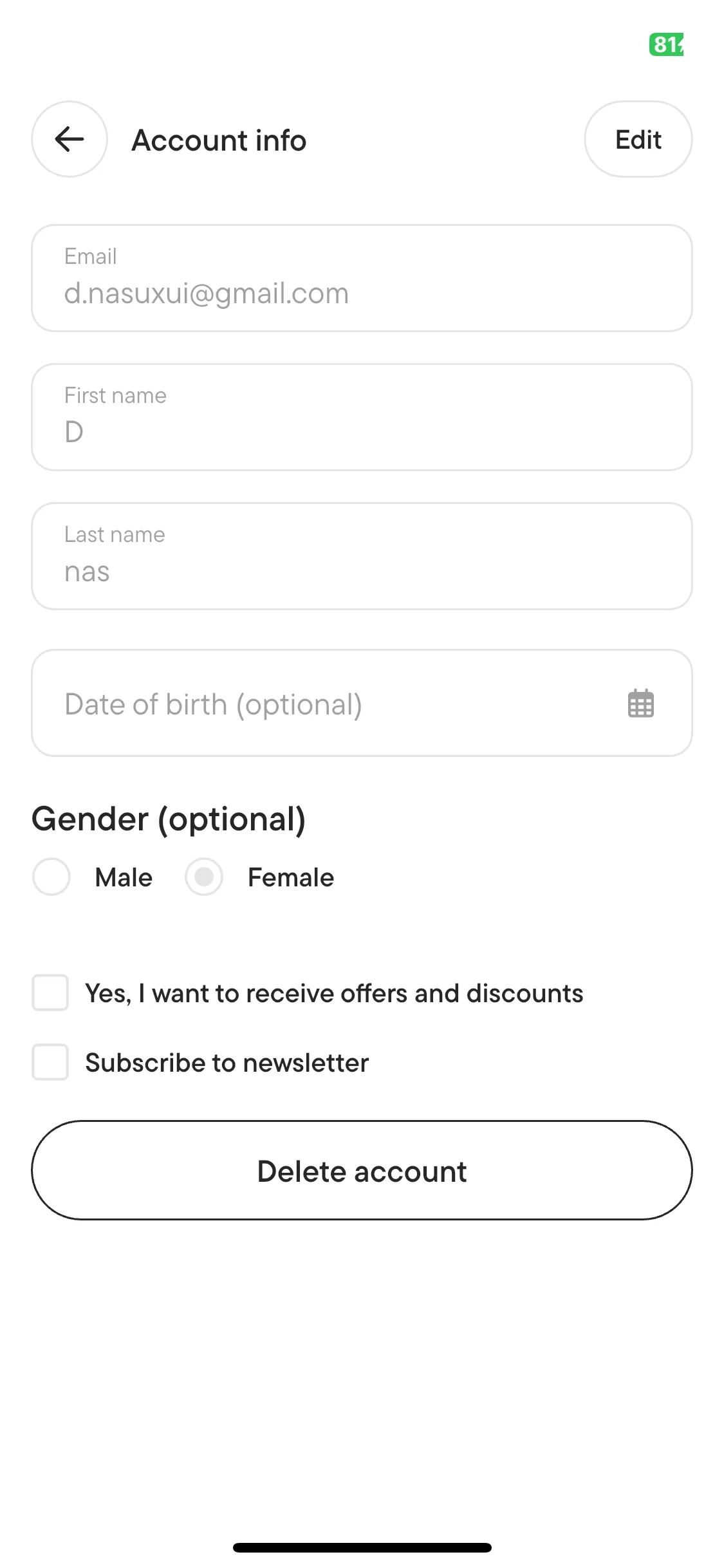This screenshot has width=724, height=1568.
Task: Tap the green battery indicator
Action: point(666,44)
